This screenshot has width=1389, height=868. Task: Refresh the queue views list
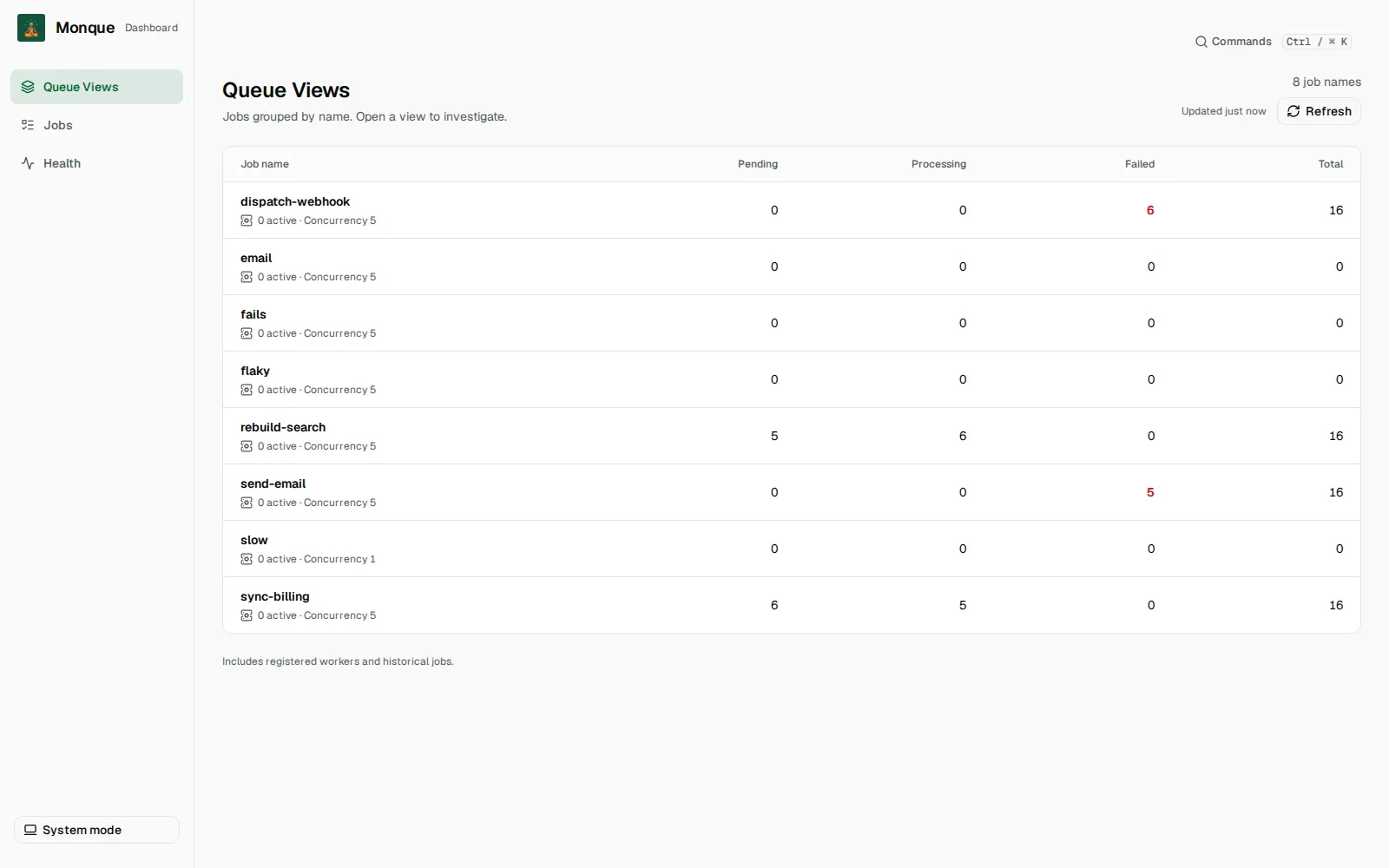(1319, 111)
